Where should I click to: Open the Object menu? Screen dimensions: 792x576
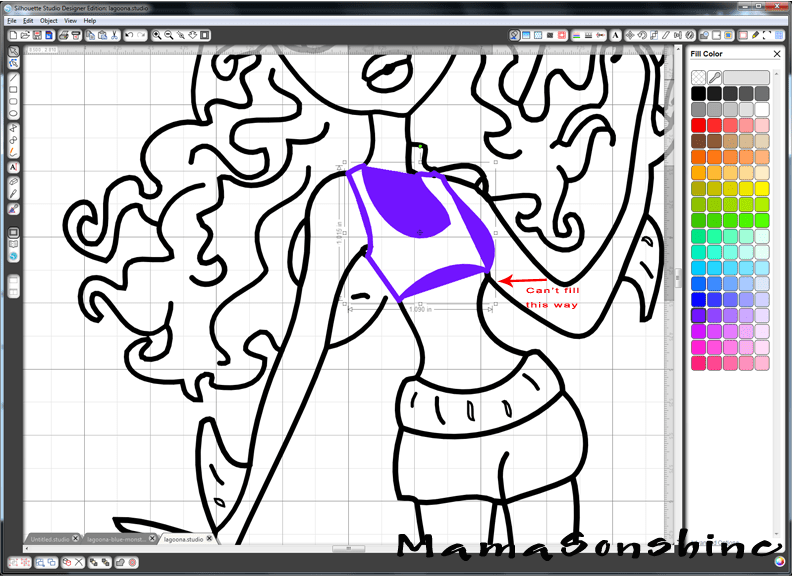tap(48, 20)
